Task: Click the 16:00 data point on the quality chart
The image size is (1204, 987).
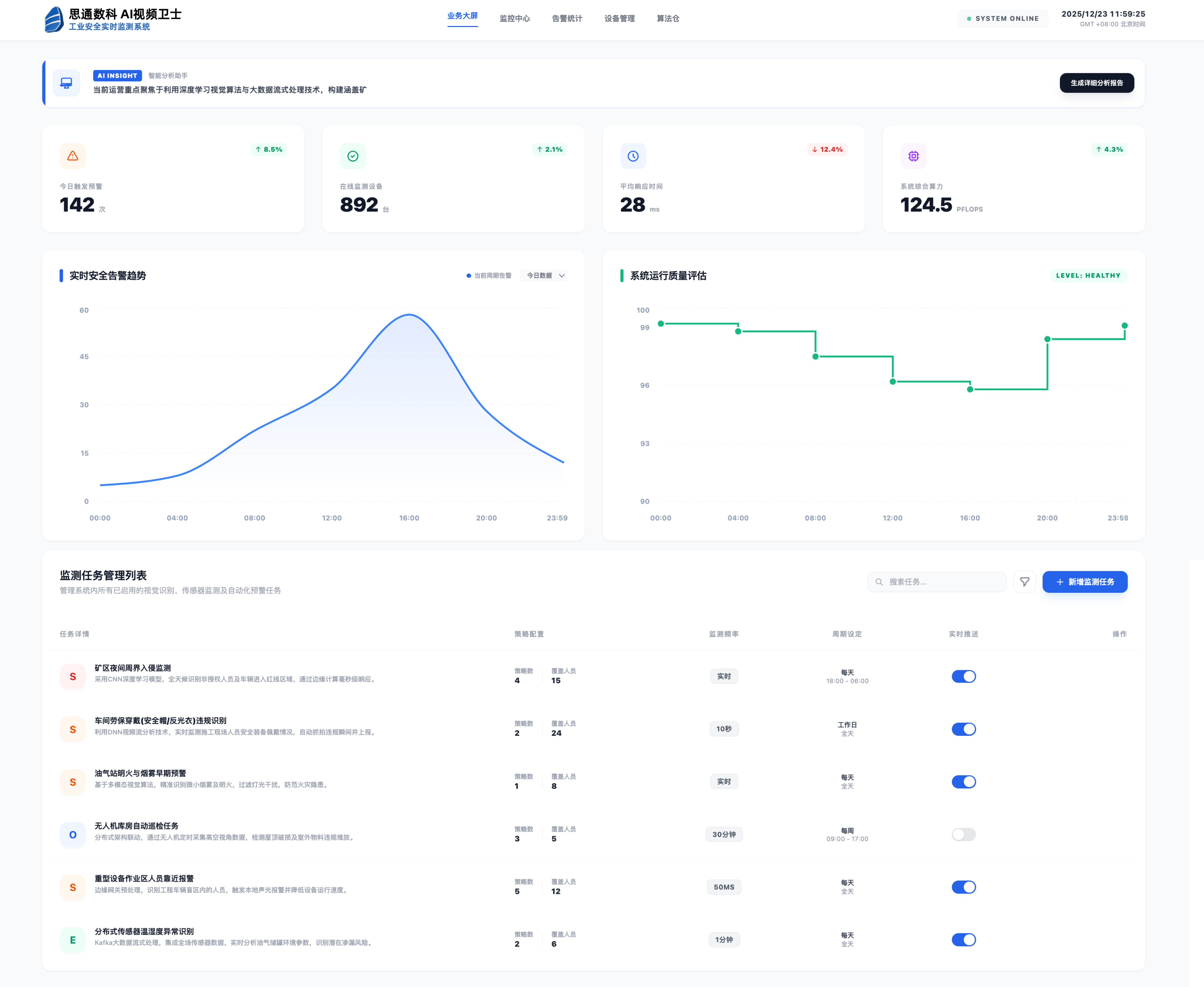Action: pyautogui.click(x=970, y=389)
